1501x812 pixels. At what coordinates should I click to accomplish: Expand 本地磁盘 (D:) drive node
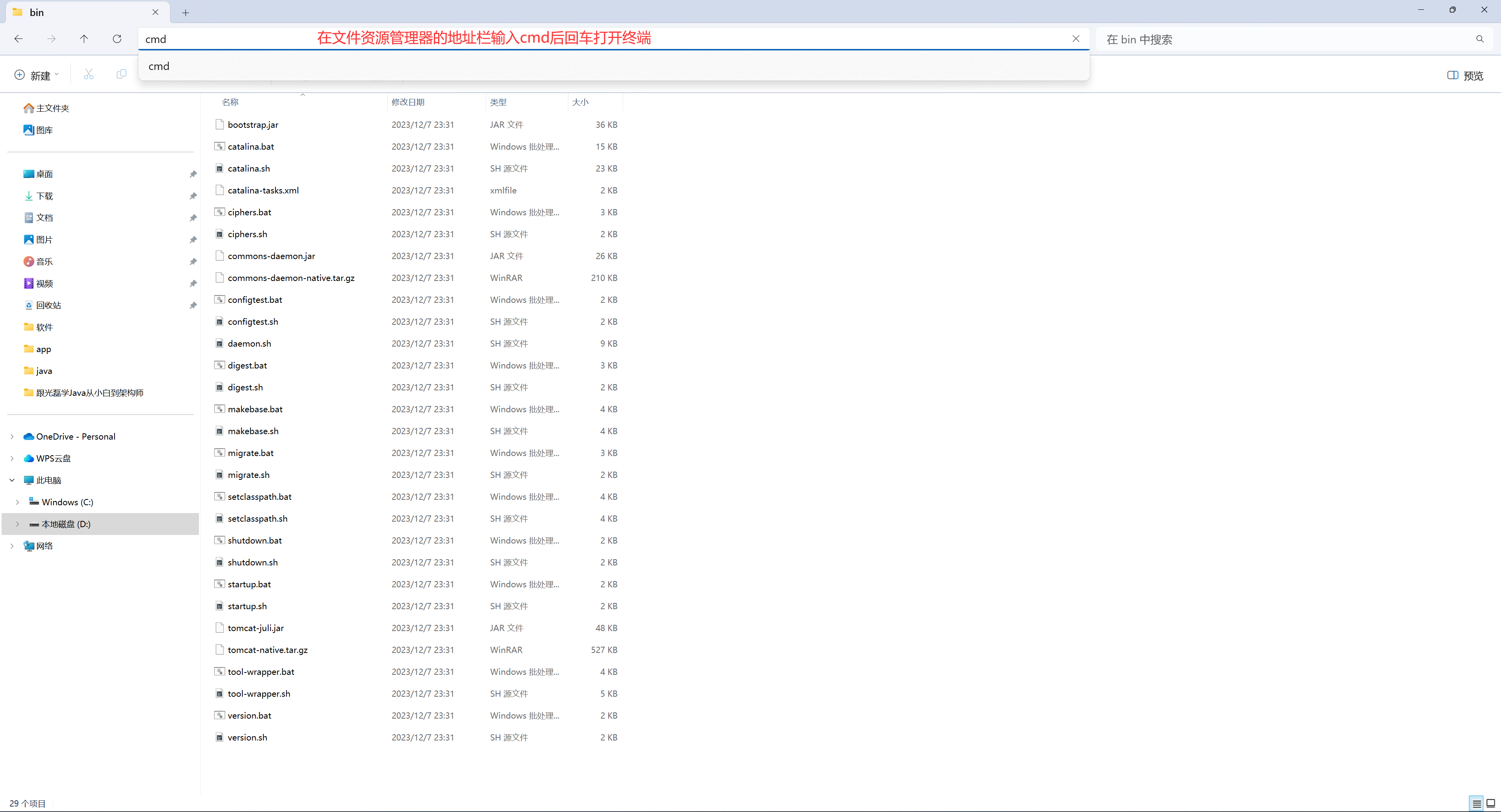pos(18,524)
